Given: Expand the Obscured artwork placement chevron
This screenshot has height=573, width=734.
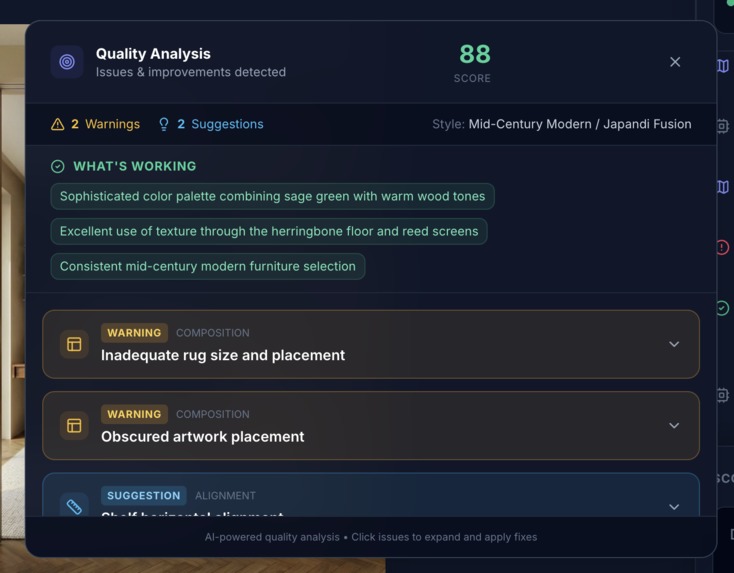Looking at the screenshot, I should tap(674, 426).
